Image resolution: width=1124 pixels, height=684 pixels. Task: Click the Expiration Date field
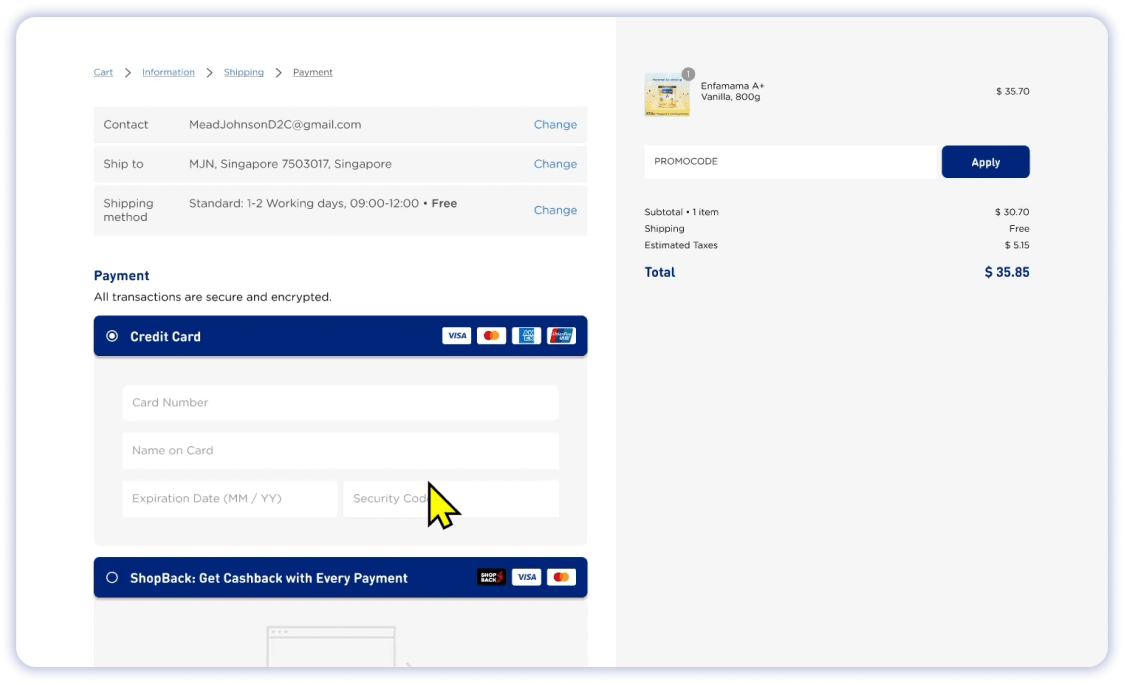230,499
